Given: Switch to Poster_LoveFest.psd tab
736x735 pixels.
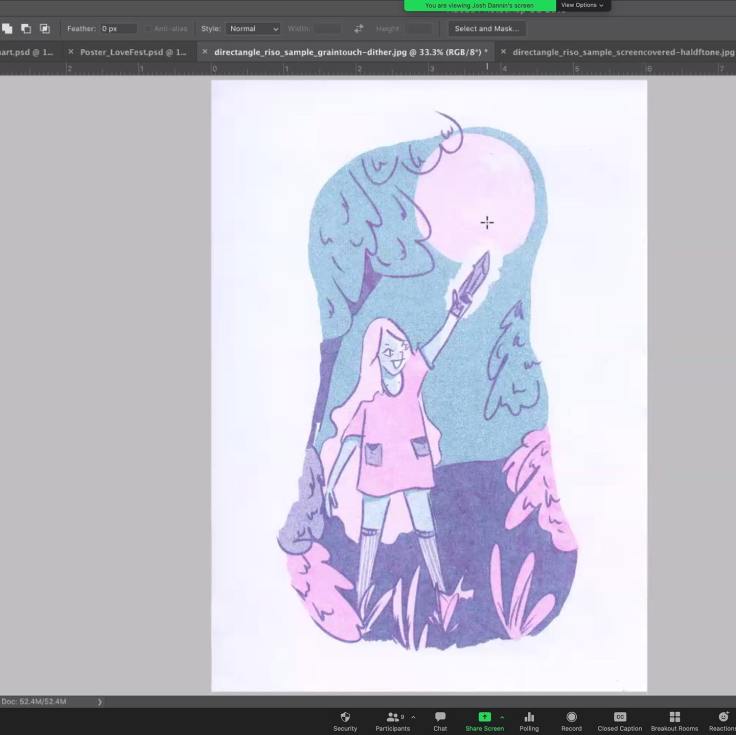Looking at the screenshot, I should click(132, 52).
